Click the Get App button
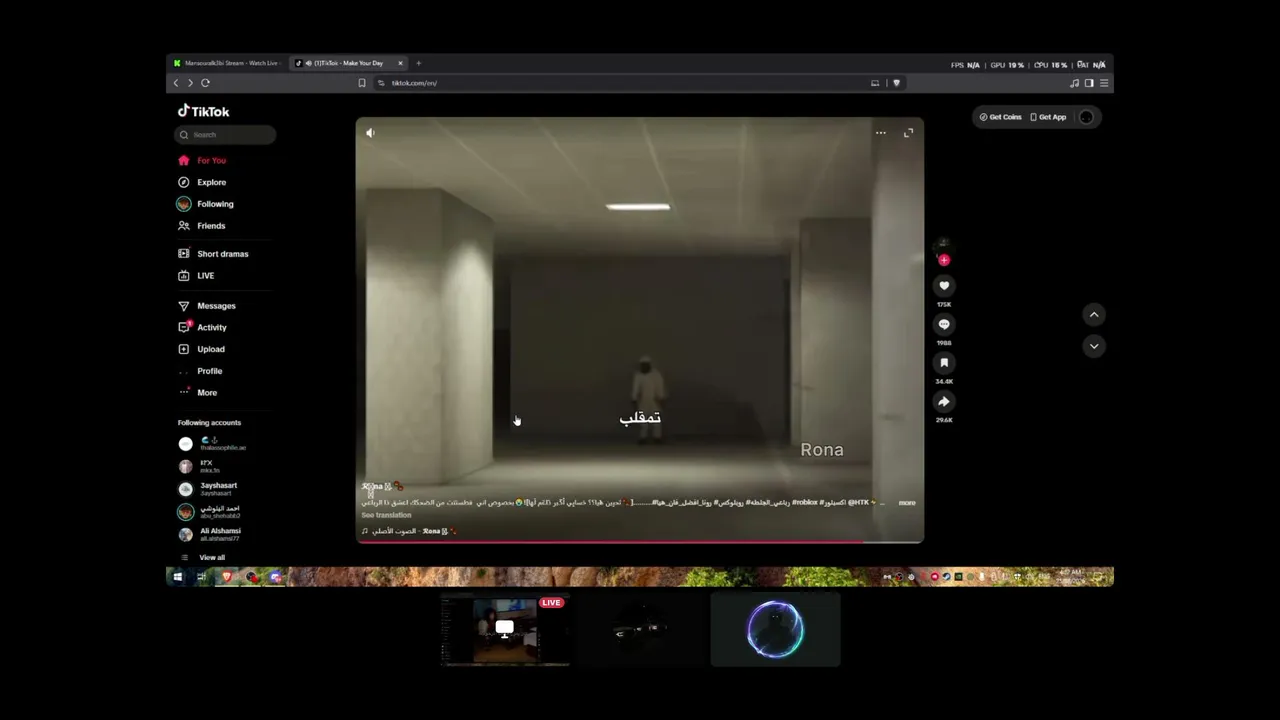This screenshot has height=720, width=1280. coord(1048,117)
